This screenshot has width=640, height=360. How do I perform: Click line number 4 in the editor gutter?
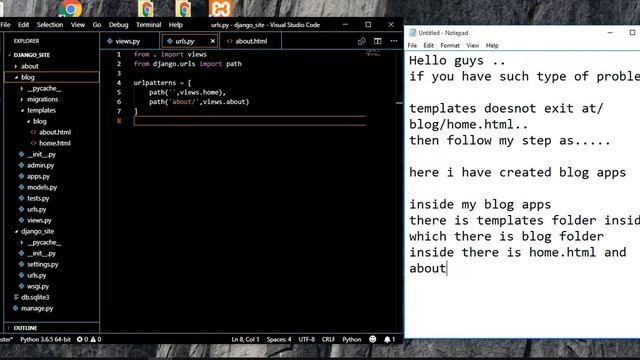tap(119, 83)
